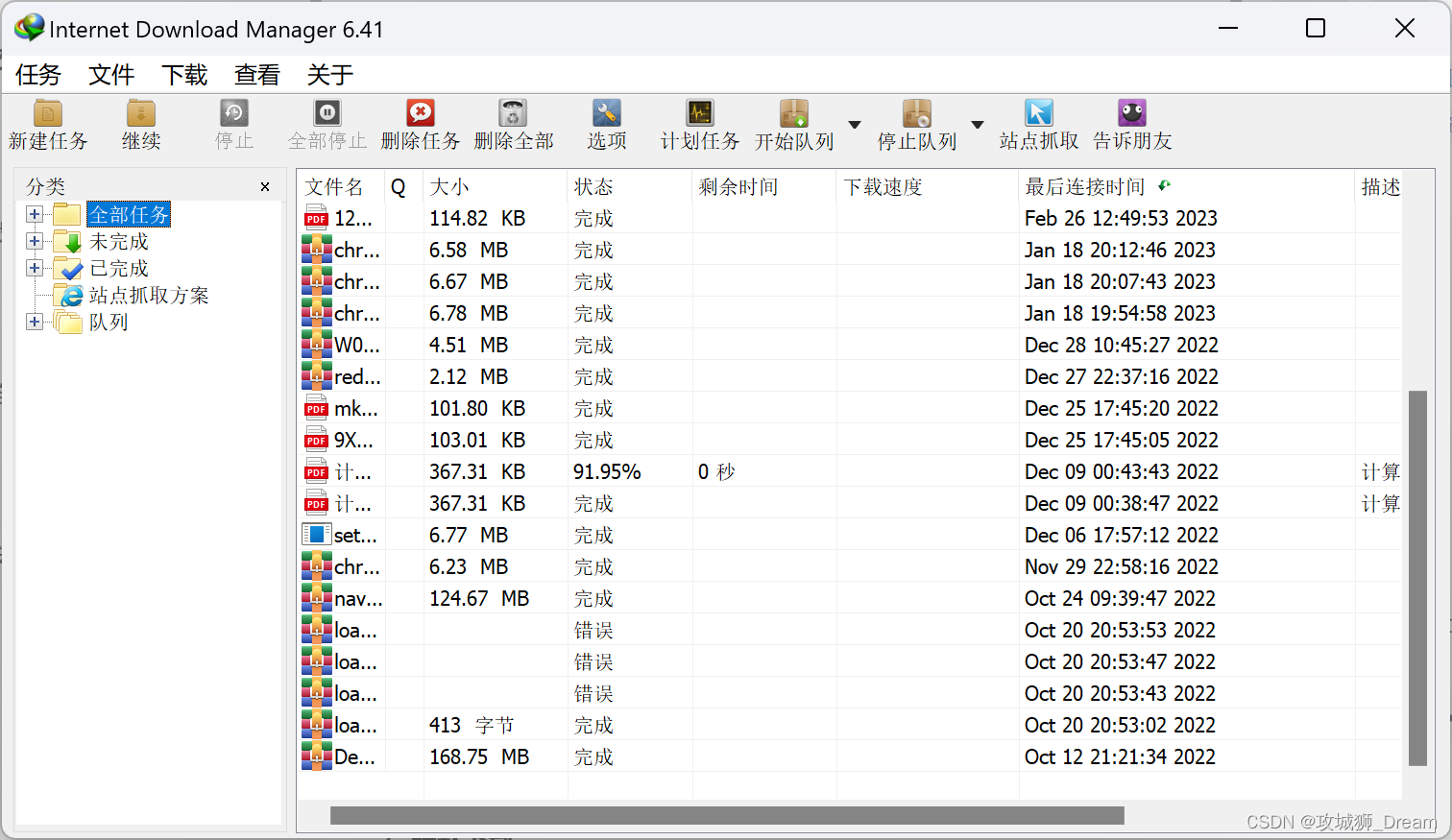Open the 开始队列 dropdown arrow
1452x840 pixels.
click(x=855, y=125)
